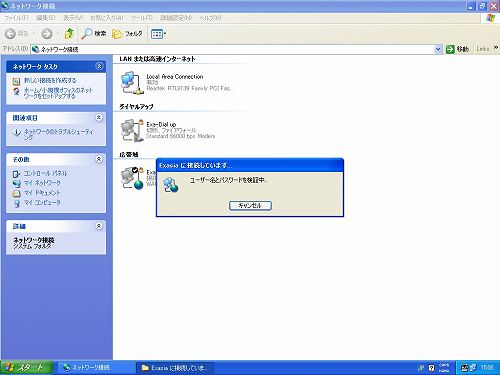Viewport: 500px width, 375px height.
Task: Collapse the Network Tasks panel
Action: pos(99,66)
